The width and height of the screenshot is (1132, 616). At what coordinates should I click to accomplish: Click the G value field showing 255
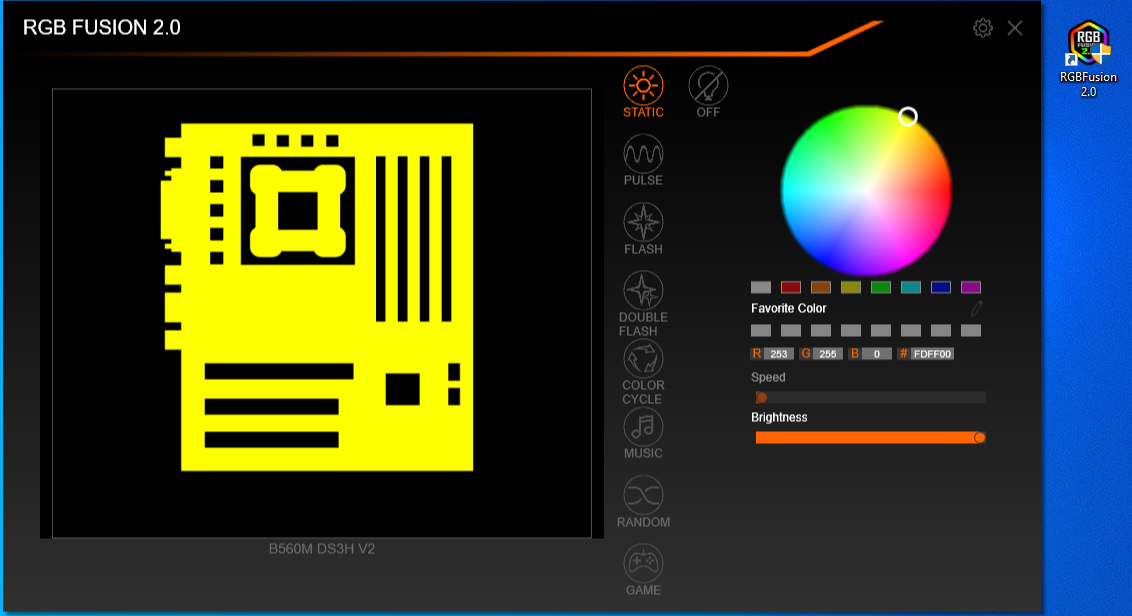(827, 354)
